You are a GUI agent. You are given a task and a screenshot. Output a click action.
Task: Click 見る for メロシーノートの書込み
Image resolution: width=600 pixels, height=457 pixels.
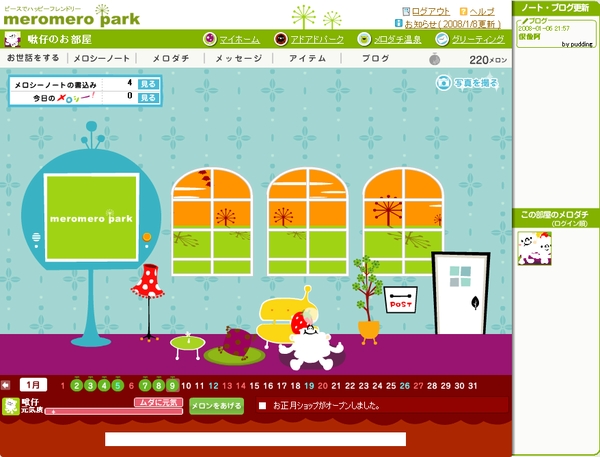pyautogui.click(x=148, y=84)
